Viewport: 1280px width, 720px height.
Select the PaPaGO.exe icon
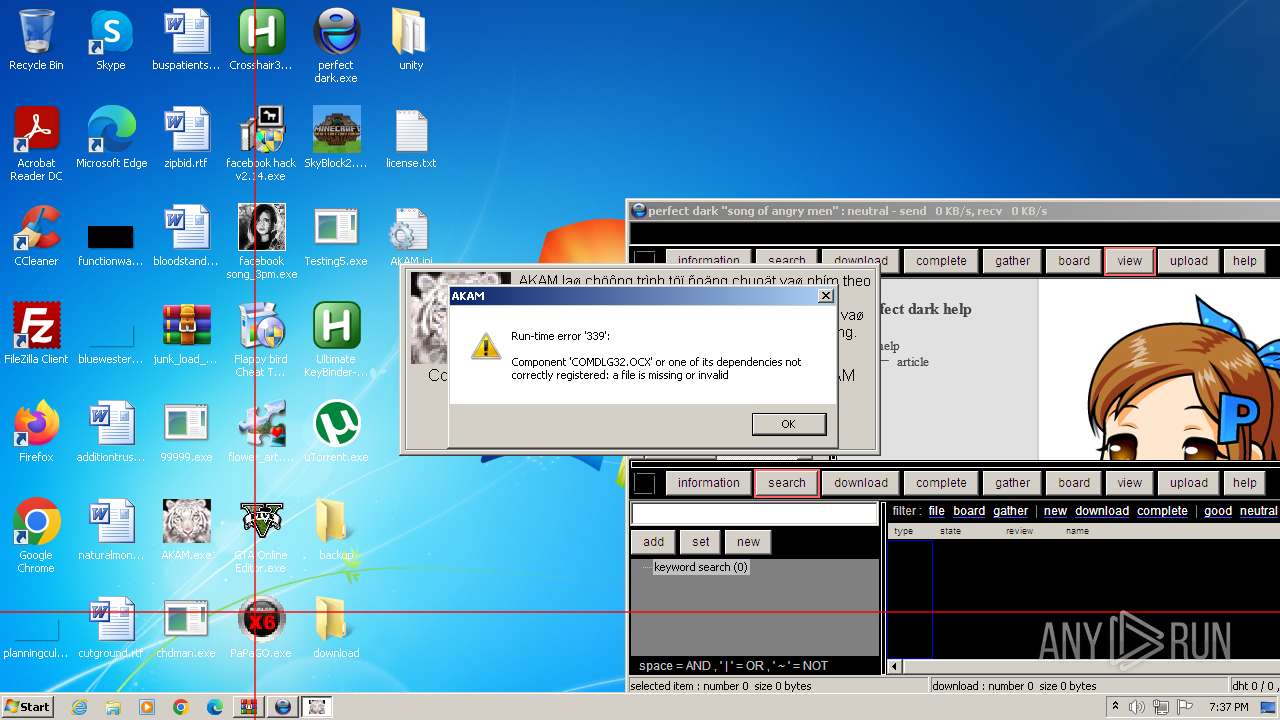click(261, 629)
